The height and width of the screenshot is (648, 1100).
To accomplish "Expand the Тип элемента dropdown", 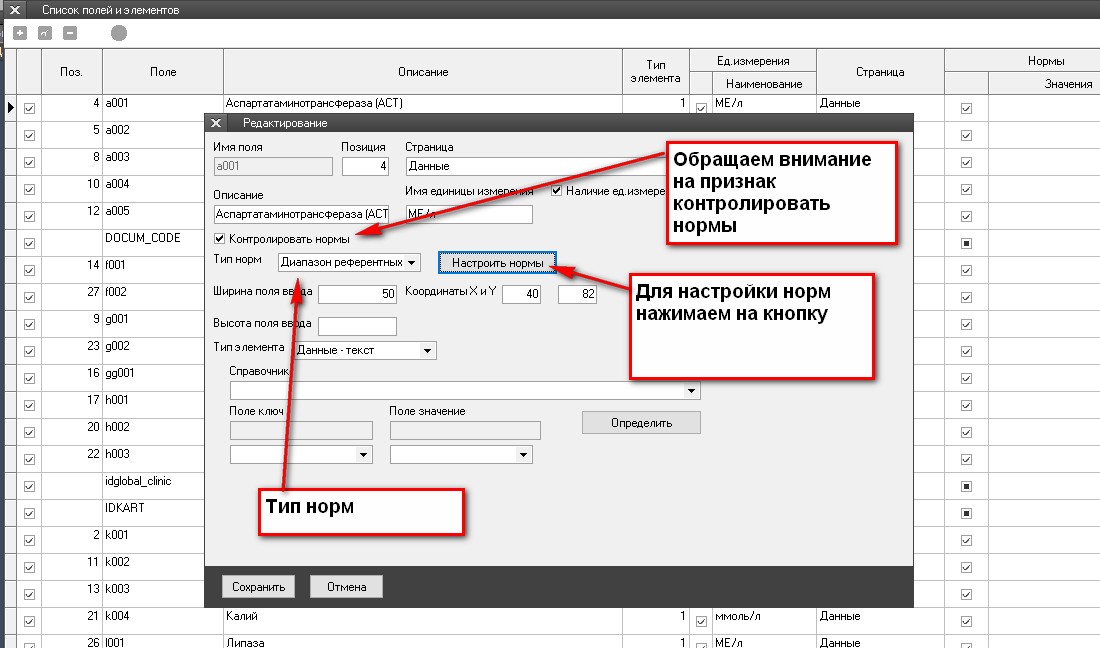I will [x=362, y=351].
